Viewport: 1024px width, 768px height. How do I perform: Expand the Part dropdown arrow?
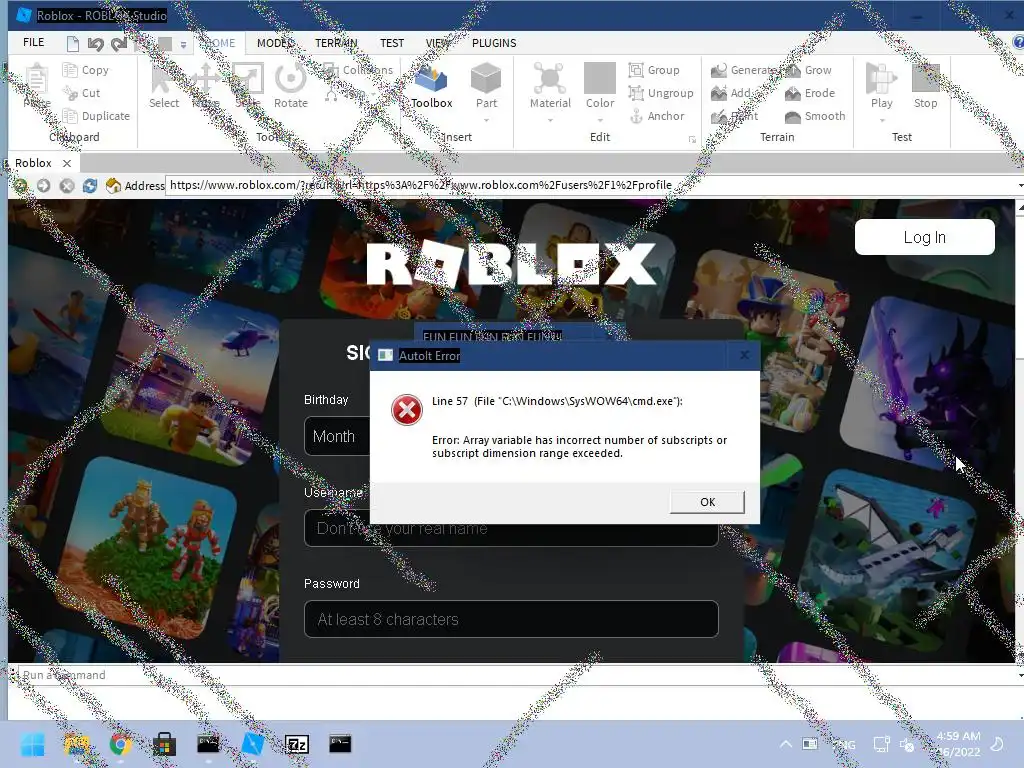[x=486, y=121]
